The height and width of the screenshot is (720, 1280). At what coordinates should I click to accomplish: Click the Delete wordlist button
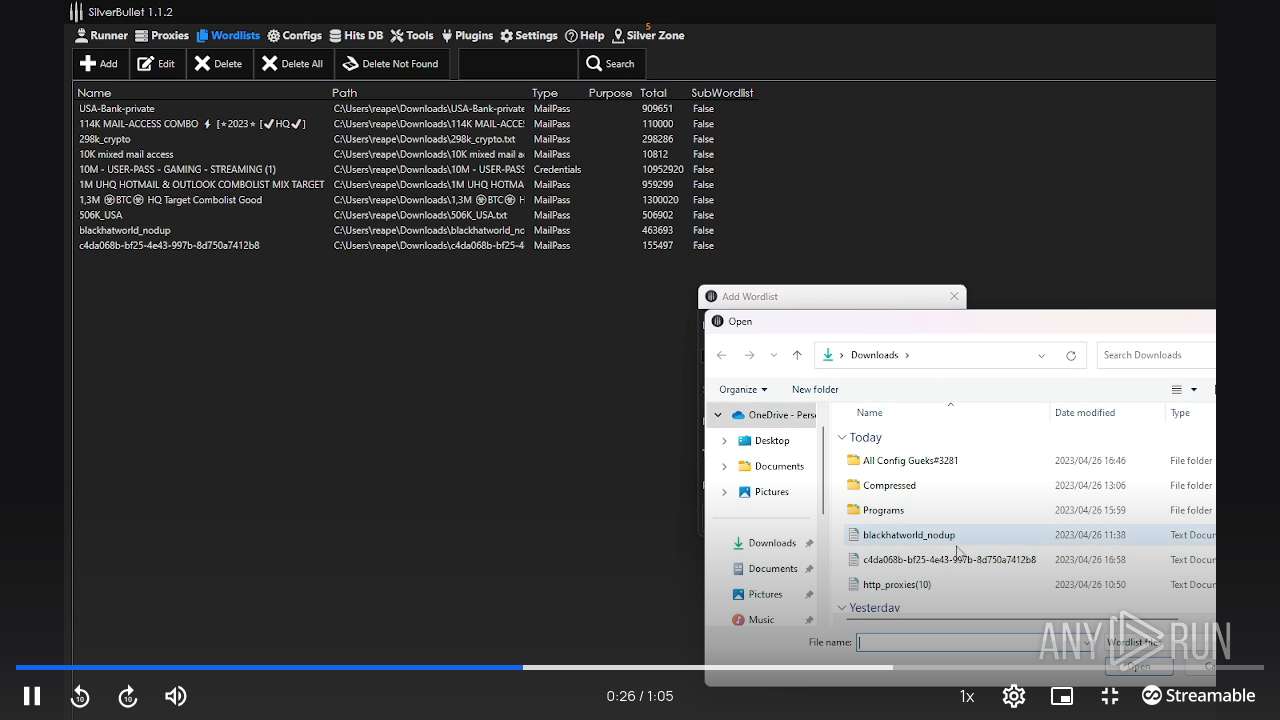[218, 64]
